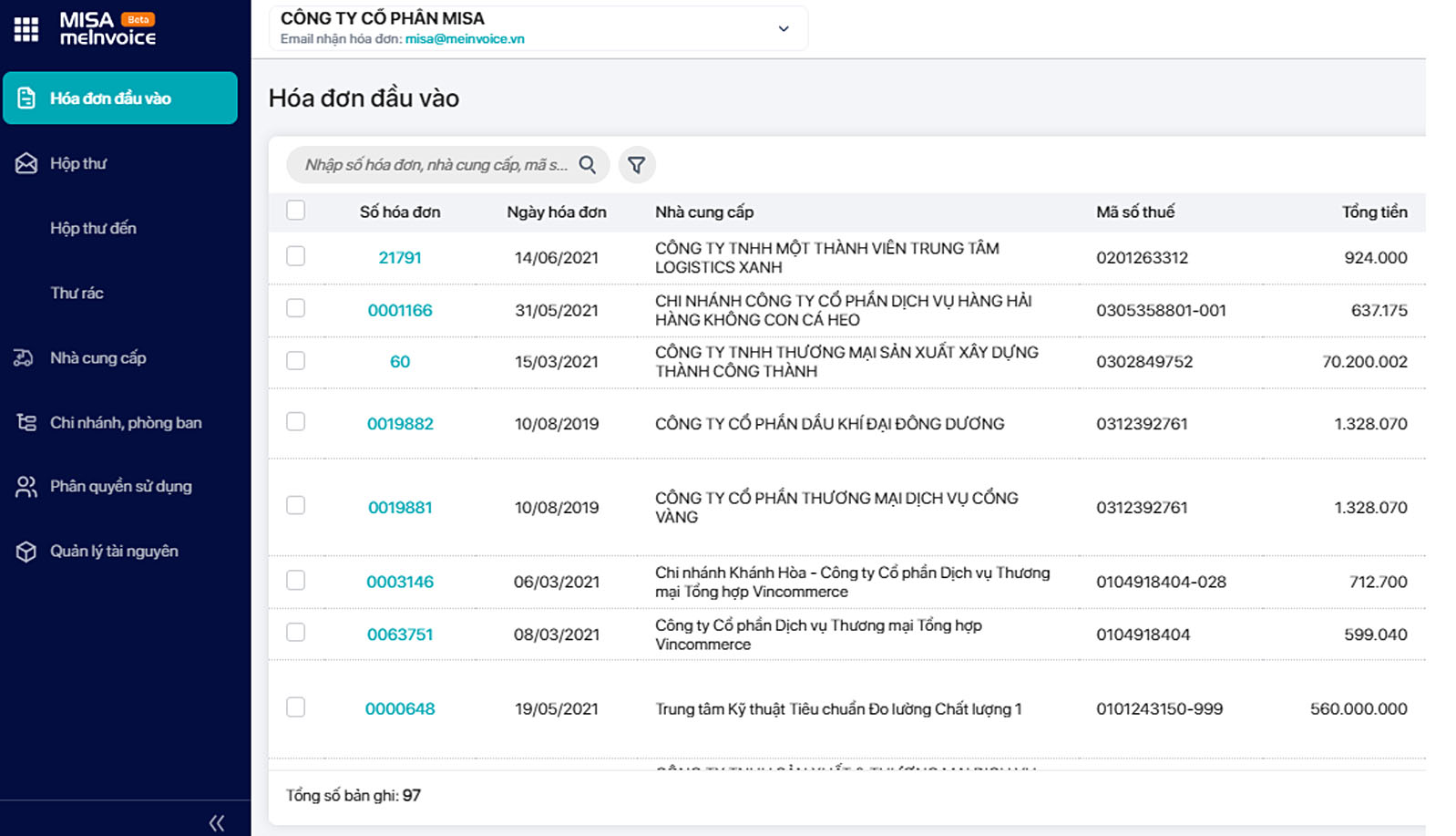Viewport: 1456px width, 836px height.
Task: Collapse the sidebar with double chevron
Action: (217, 823)
